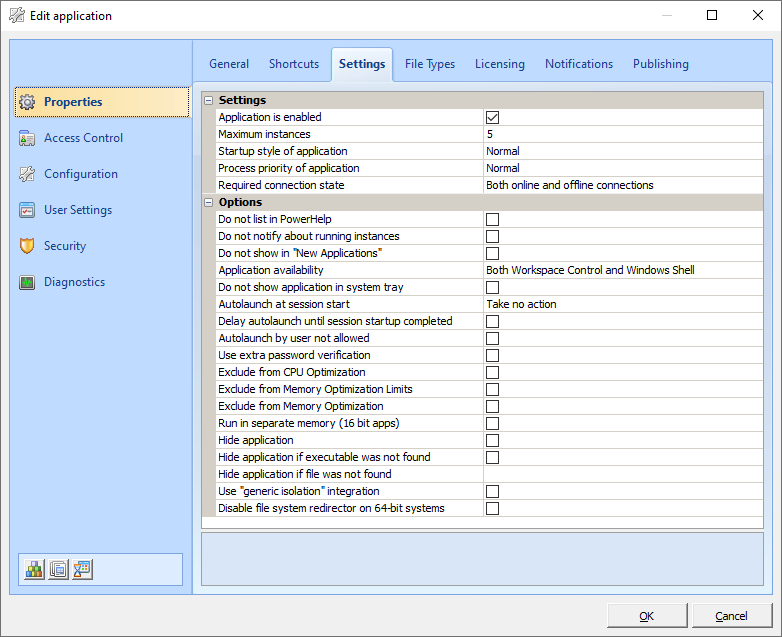Image resolution: width=782 pixels, height=637 pixels.
Task: Click the OK button
Action: pos(646,616)
